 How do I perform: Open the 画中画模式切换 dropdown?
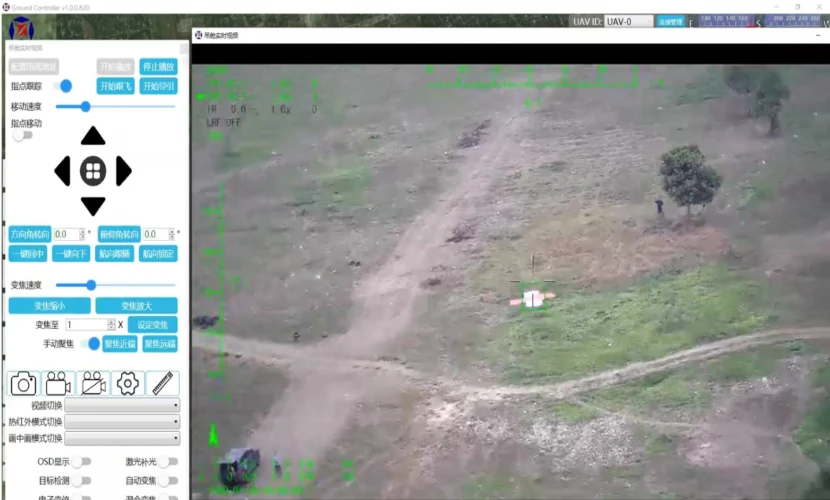coord(122,438)
